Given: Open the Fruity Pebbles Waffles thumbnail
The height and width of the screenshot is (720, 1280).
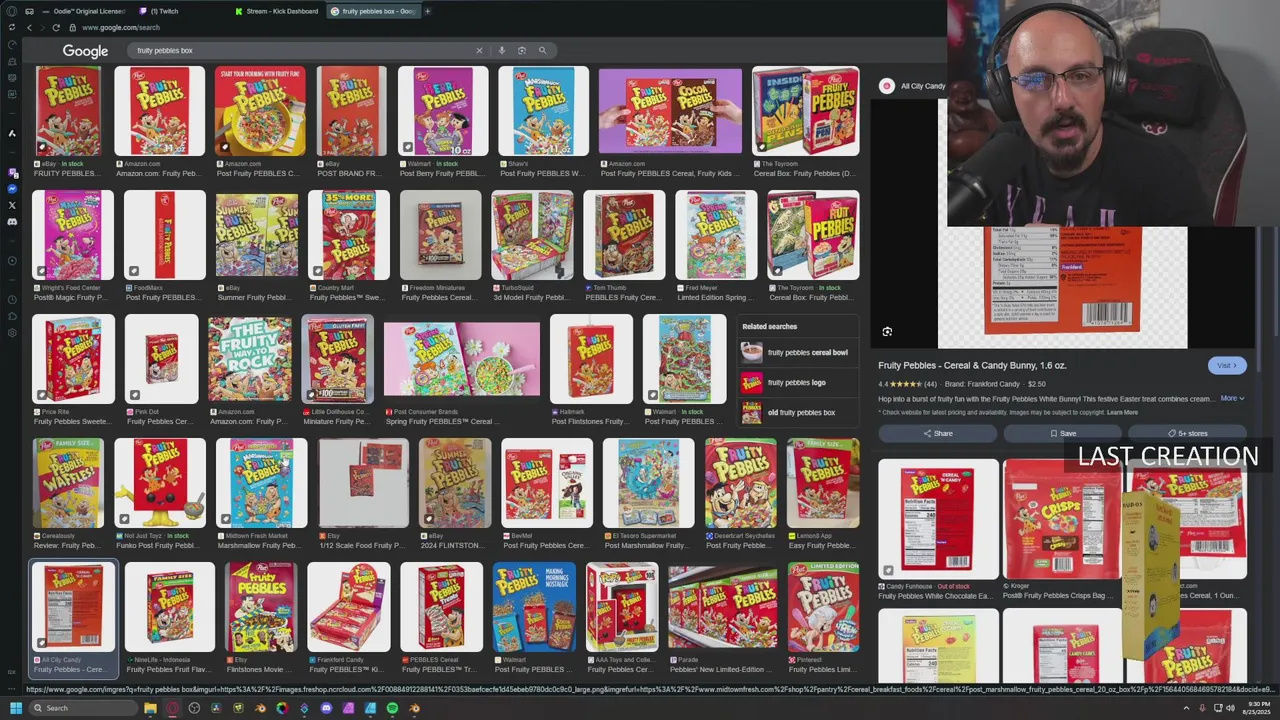Looking at the screenshot, I should pos(68,483).
